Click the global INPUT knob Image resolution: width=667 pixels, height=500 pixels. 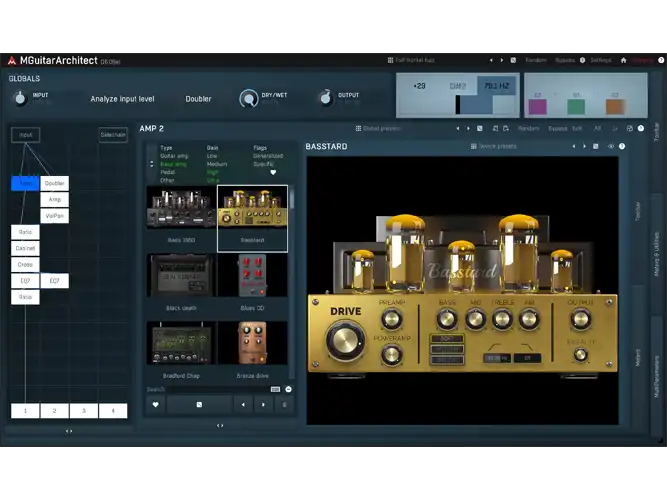(20, 98)
